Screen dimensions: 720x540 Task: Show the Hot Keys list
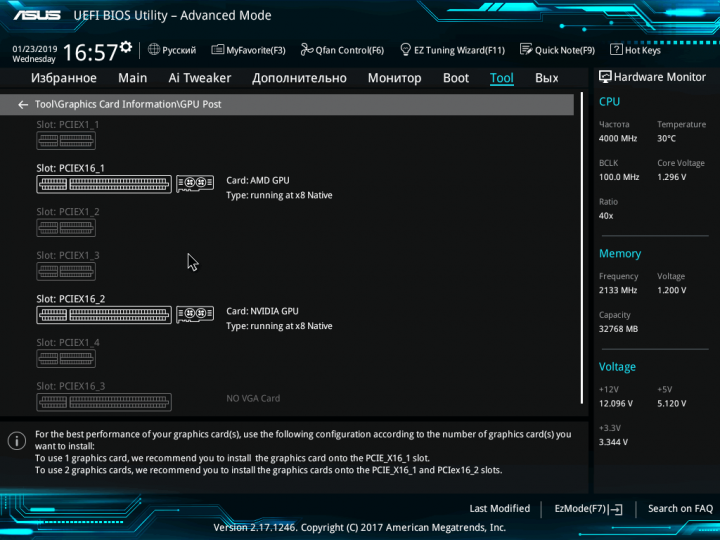(x=643, y=50)
